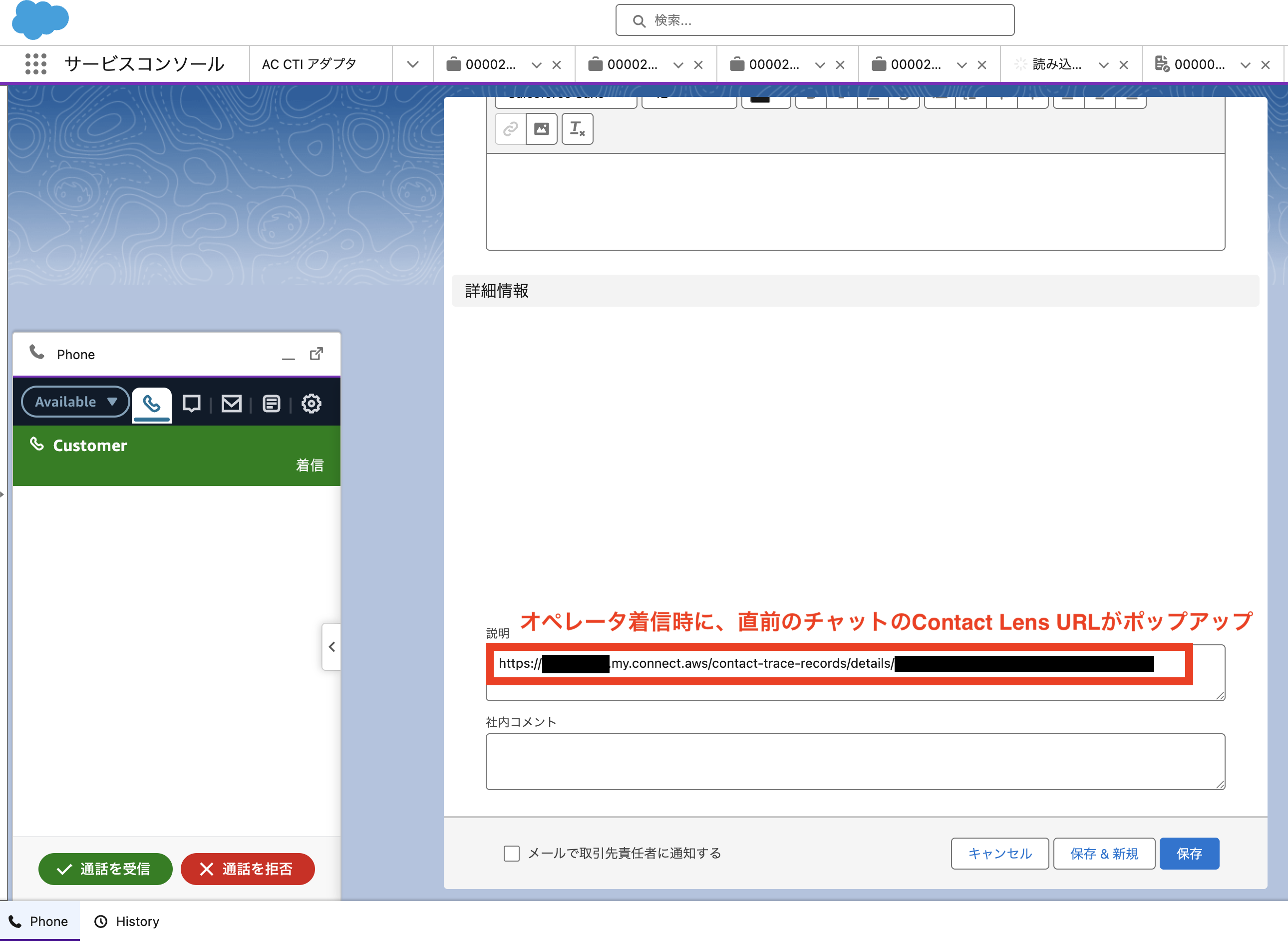Screen dimensions: 1288x941
Task: Accept the call with 通話を受信
Action: tap(105, 869)
